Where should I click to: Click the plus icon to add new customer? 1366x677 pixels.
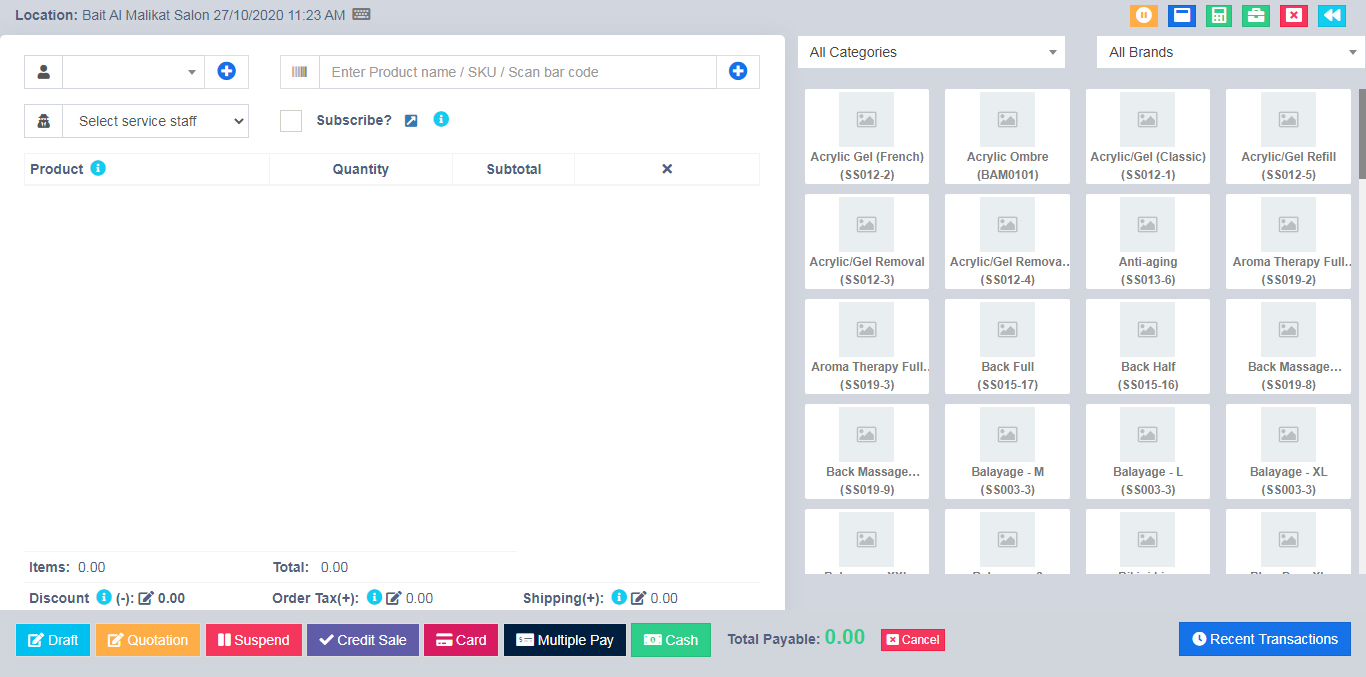227,72
